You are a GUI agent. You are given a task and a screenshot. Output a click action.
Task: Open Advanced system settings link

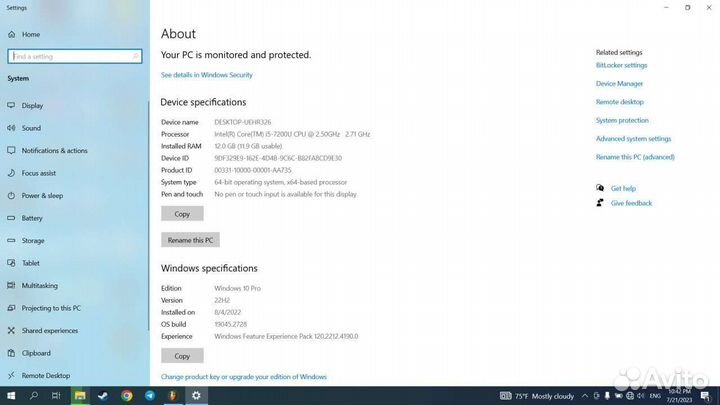click(634, 139)
